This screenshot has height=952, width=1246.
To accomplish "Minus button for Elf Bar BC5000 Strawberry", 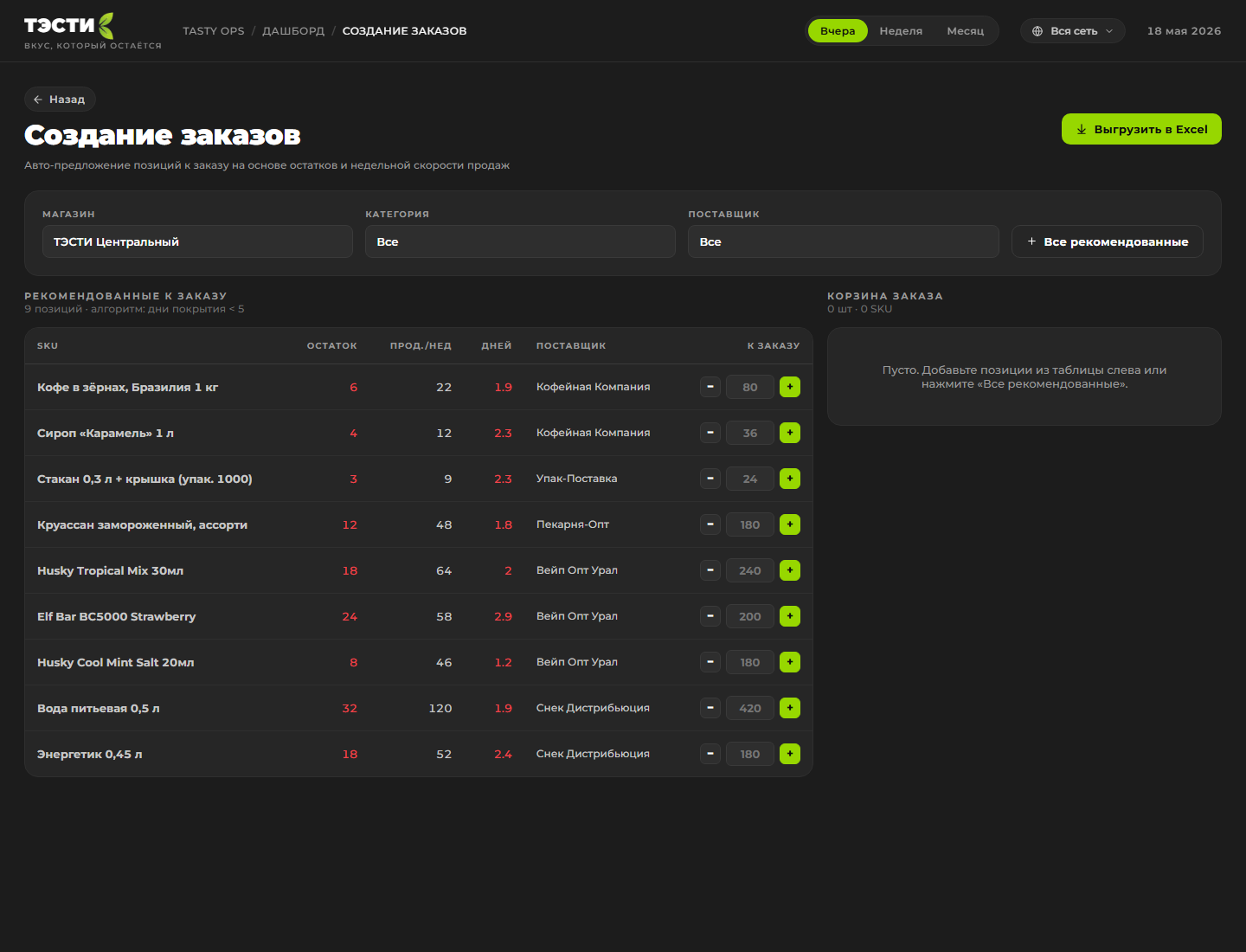I will tap(710, 616).
